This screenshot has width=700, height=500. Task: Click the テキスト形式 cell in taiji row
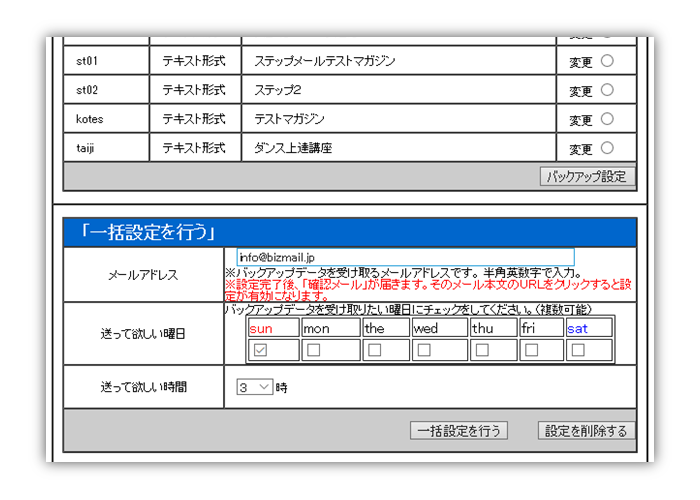click(x=195, y=148)
